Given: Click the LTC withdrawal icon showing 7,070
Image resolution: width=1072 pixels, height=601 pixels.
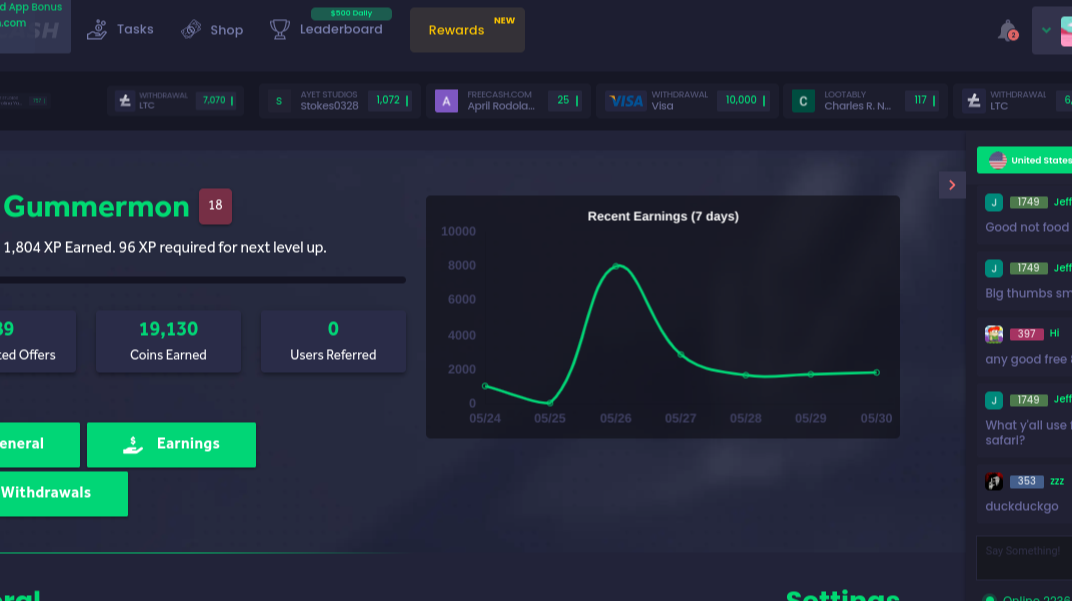Looking at the screenshot, I should (x=124, y=101).
